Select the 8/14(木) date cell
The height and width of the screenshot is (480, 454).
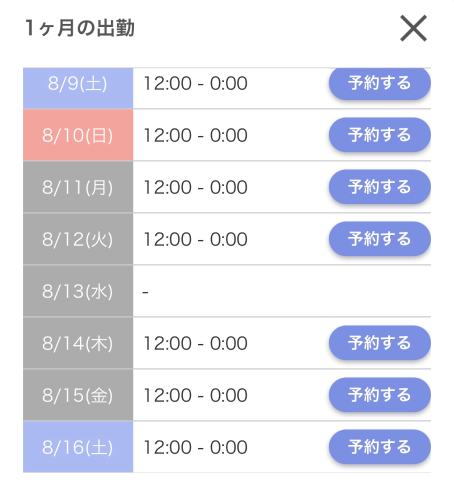click(x=78, y=343)
